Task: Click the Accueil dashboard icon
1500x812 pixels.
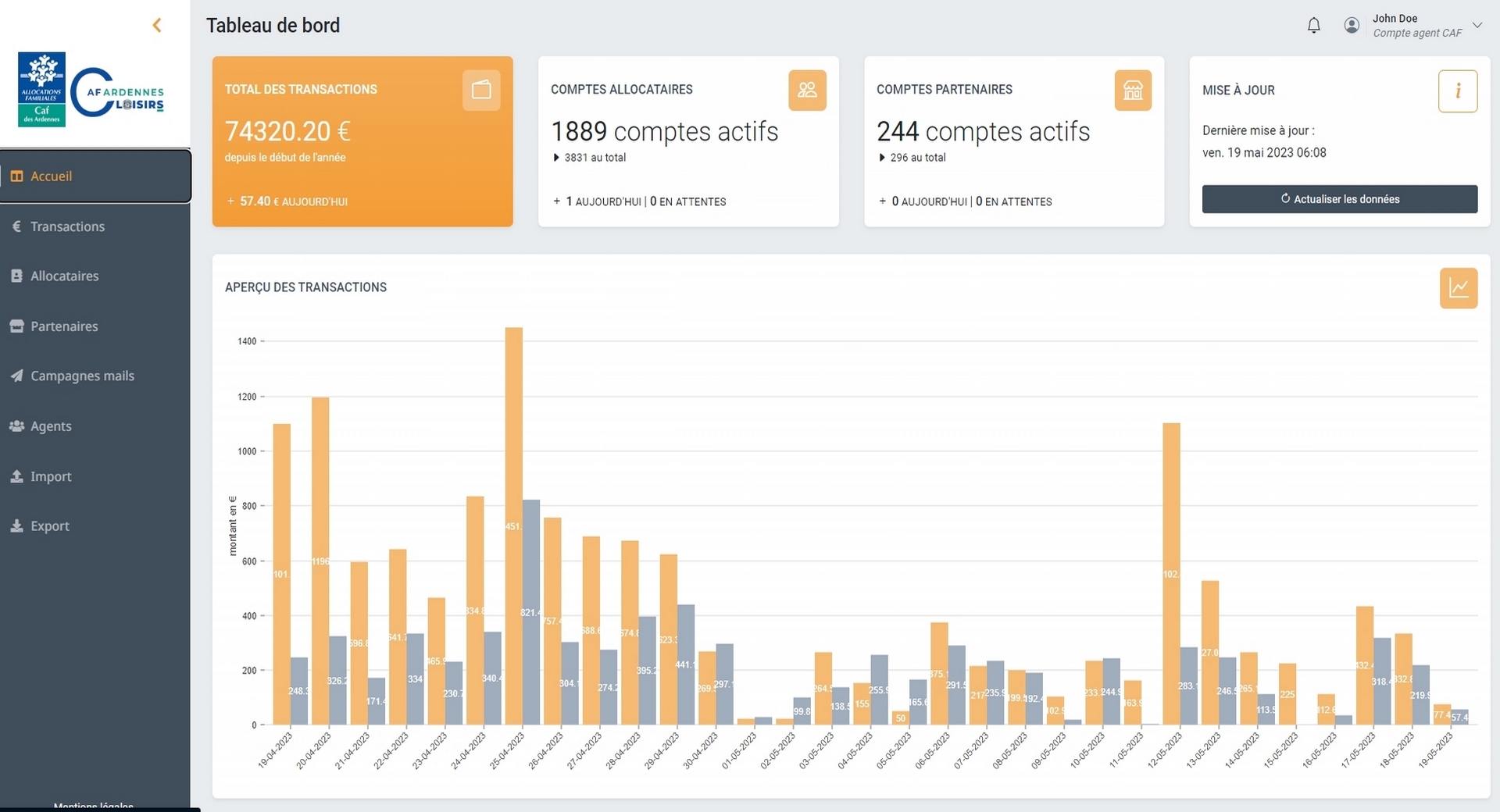Action: [16, 176]
